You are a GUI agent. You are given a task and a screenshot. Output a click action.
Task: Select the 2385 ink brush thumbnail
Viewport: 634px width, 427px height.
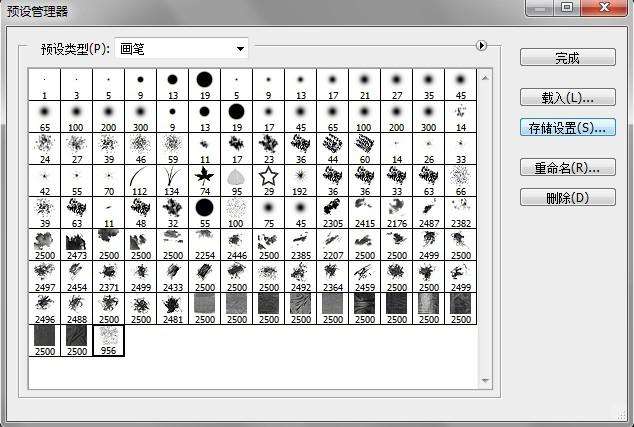pos(300,244)
